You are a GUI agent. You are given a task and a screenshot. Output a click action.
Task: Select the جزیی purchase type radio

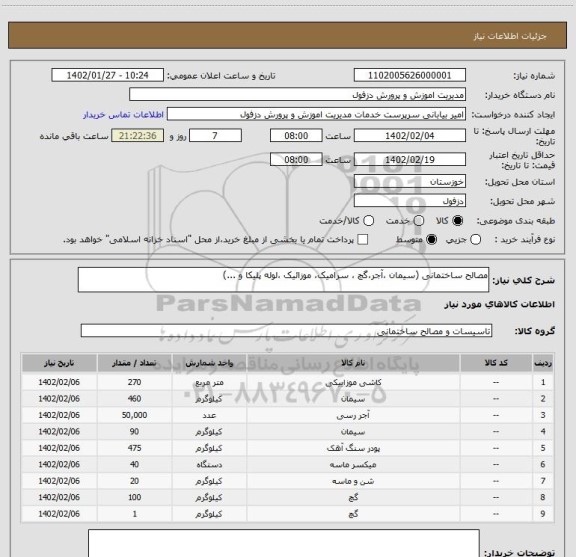pos(475,240)
